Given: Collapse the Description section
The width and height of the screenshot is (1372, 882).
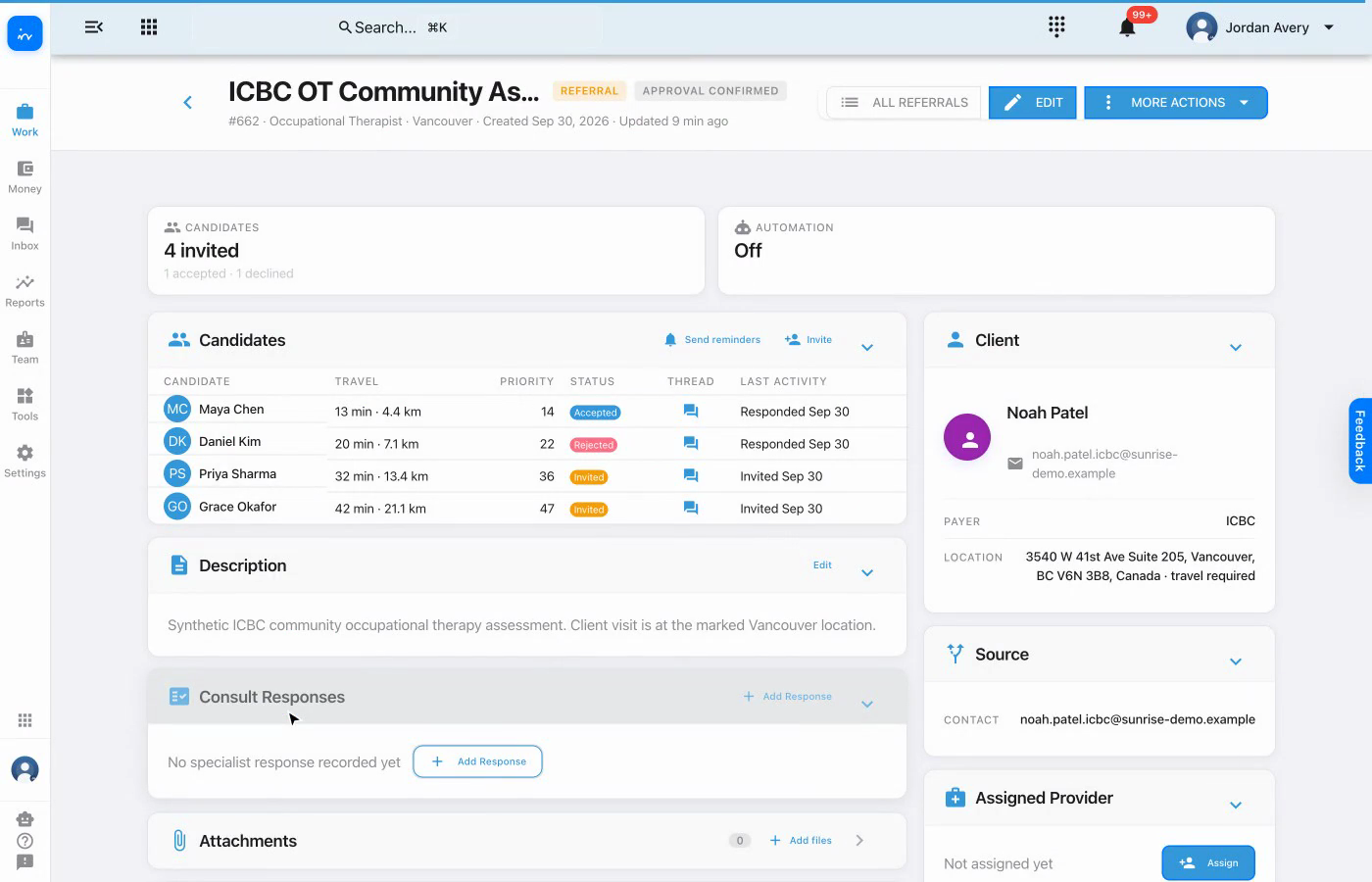Looking at the screenshot, I should tap(867, 572).
